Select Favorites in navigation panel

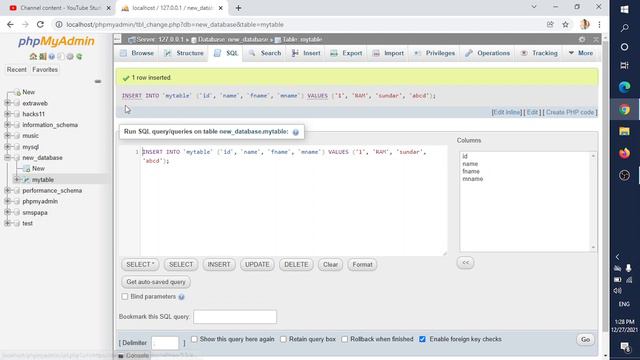point(45,70)
